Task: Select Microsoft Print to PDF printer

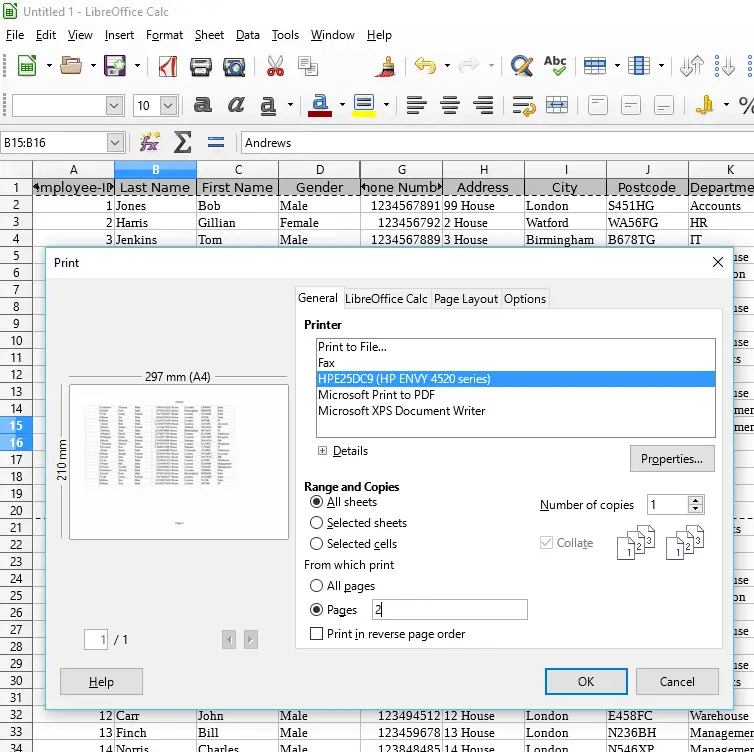Action: click(515, 395)
